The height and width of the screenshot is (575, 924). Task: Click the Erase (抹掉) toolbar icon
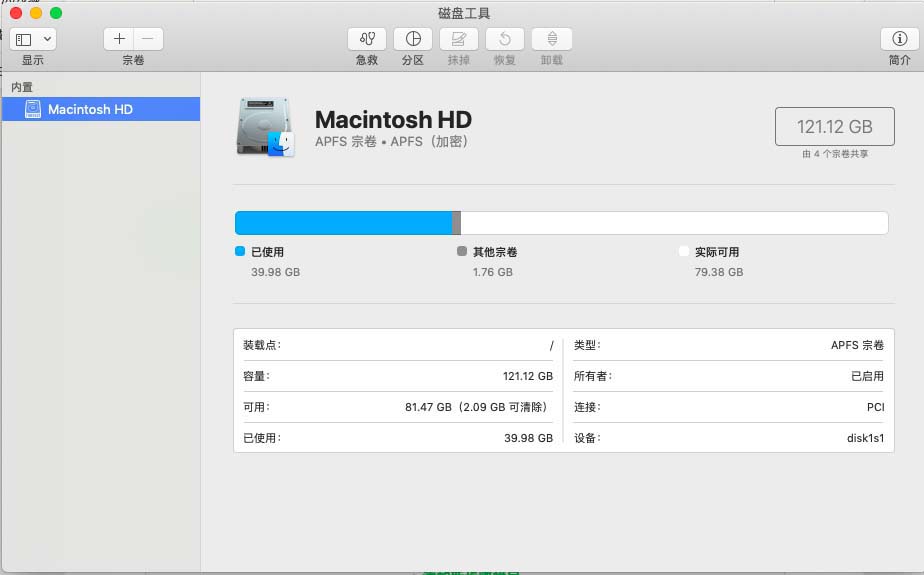click(x=458, y=39)
